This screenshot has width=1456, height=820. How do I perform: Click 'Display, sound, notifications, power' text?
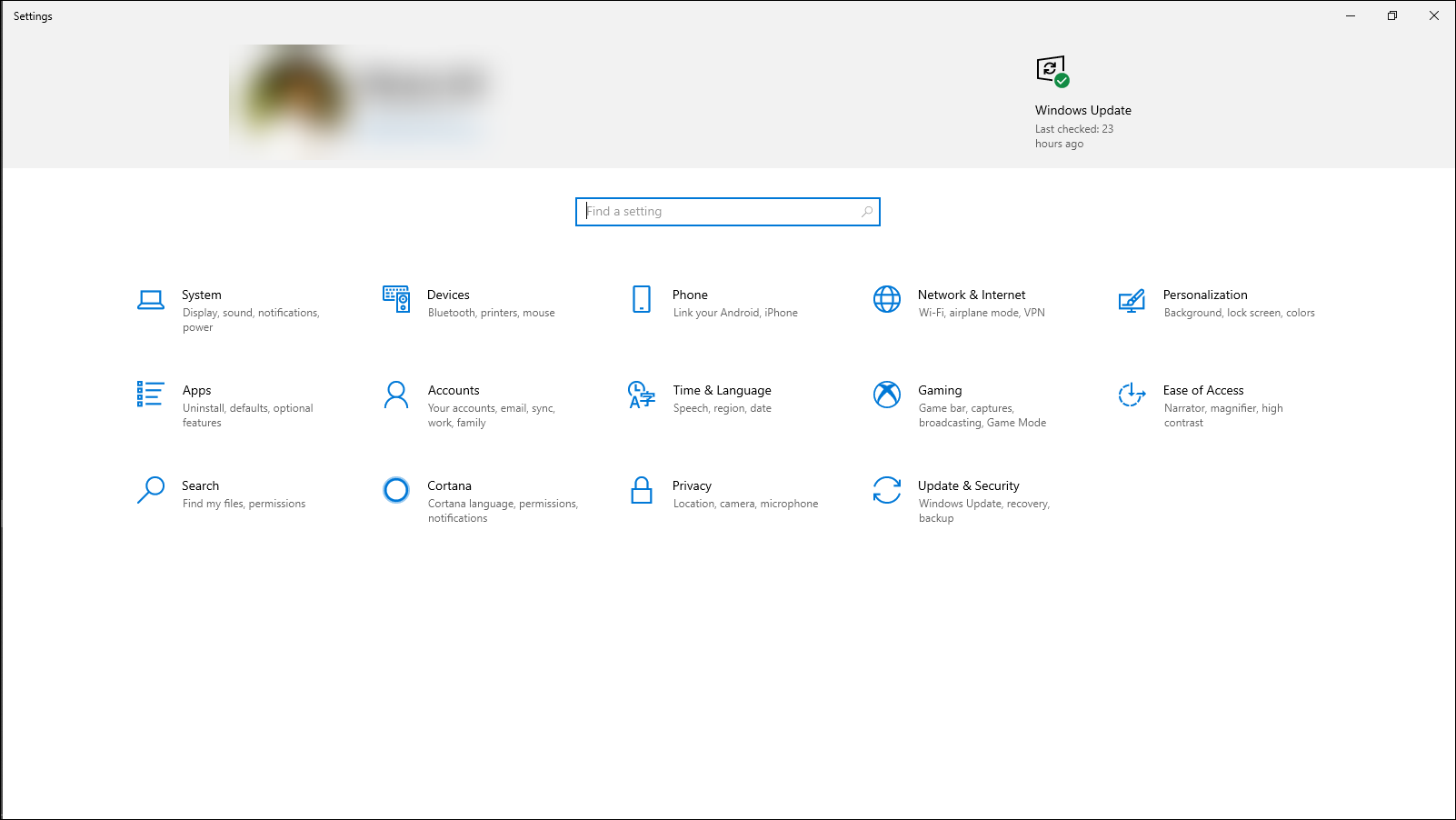(251, 320)
